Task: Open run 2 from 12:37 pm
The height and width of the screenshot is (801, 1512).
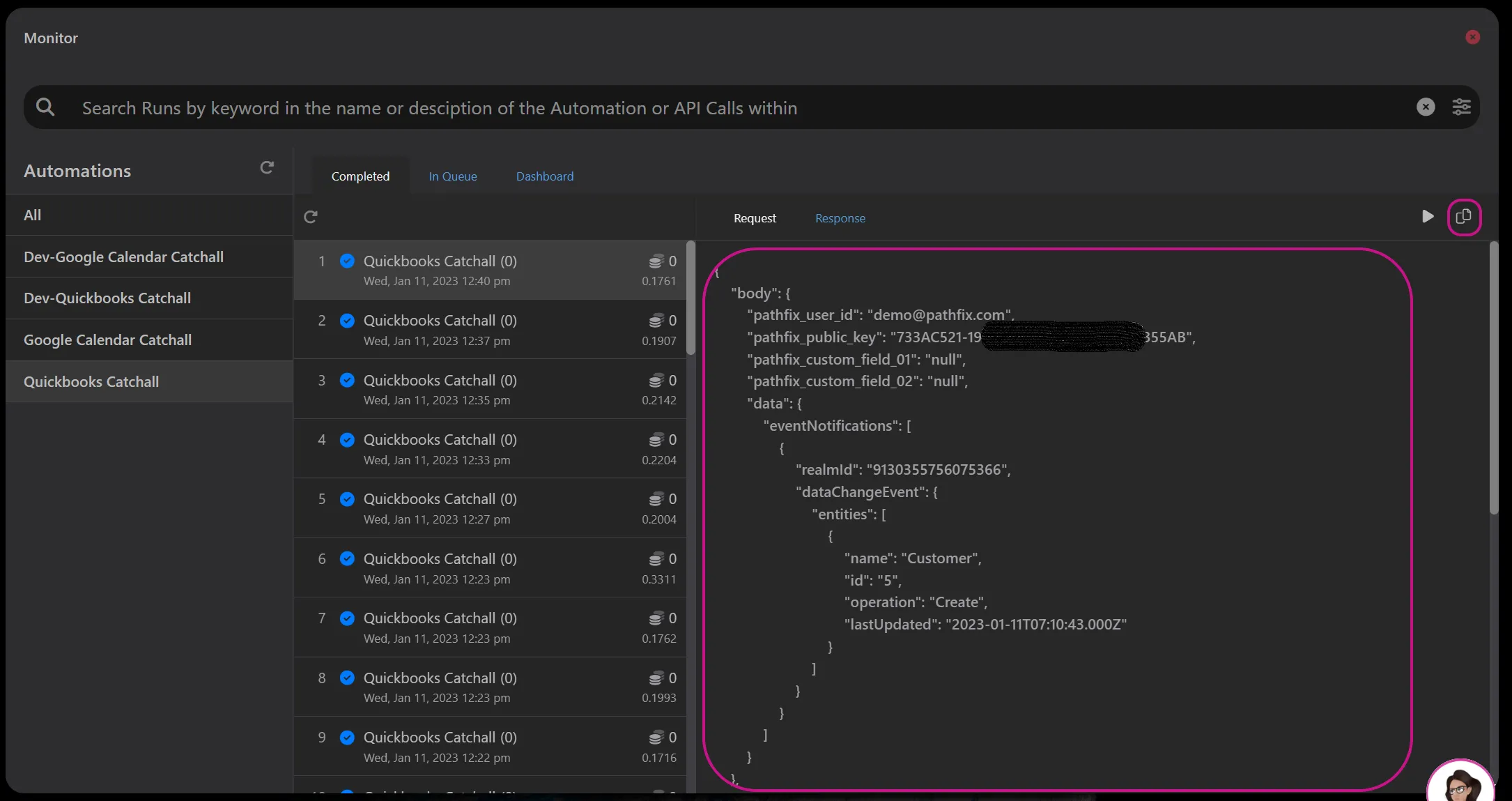Action: [x=490, y=330]
